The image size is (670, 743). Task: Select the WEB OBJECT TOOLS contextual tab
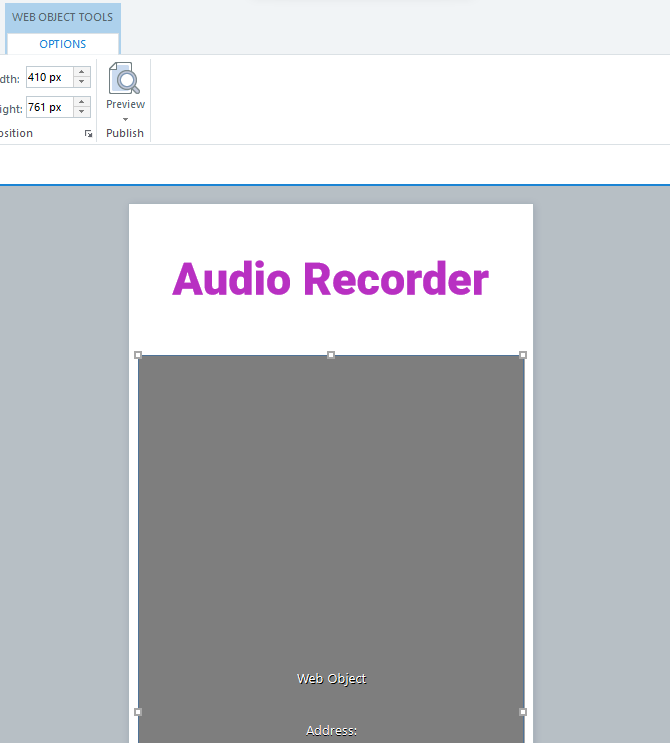63,17
